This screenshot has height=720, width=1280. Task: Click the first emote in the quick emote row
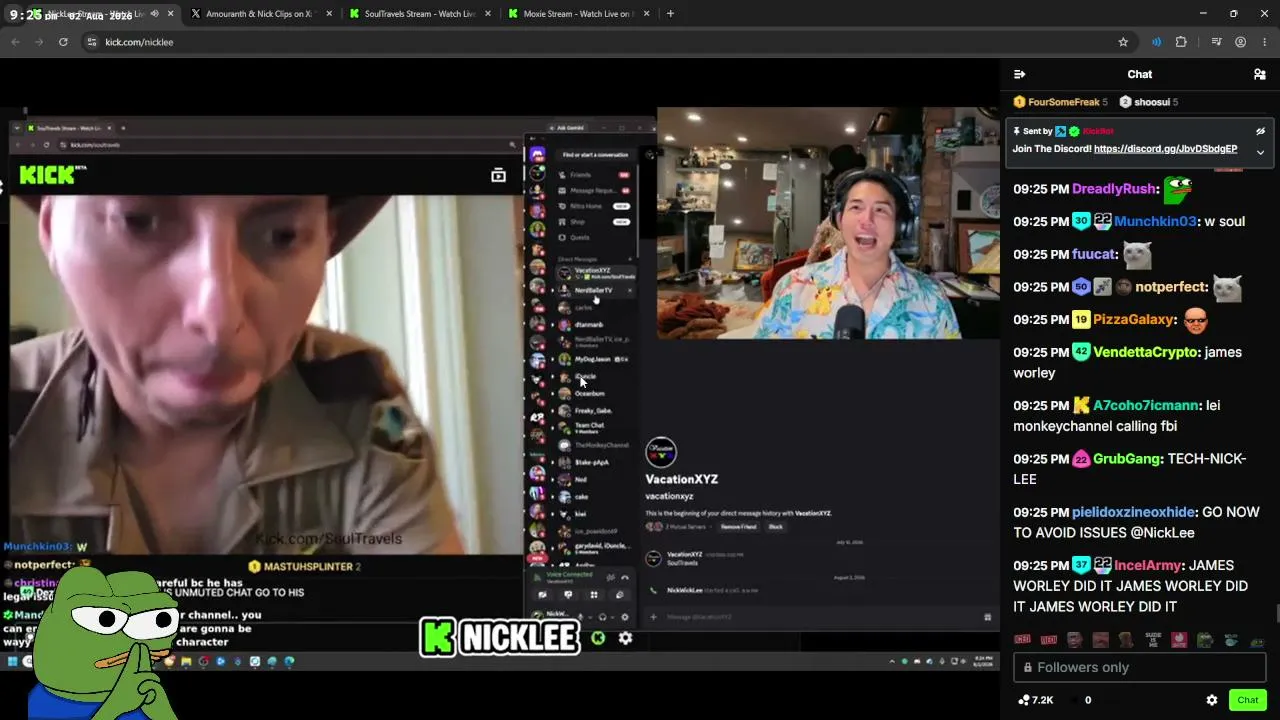(x=1022, y=640)
